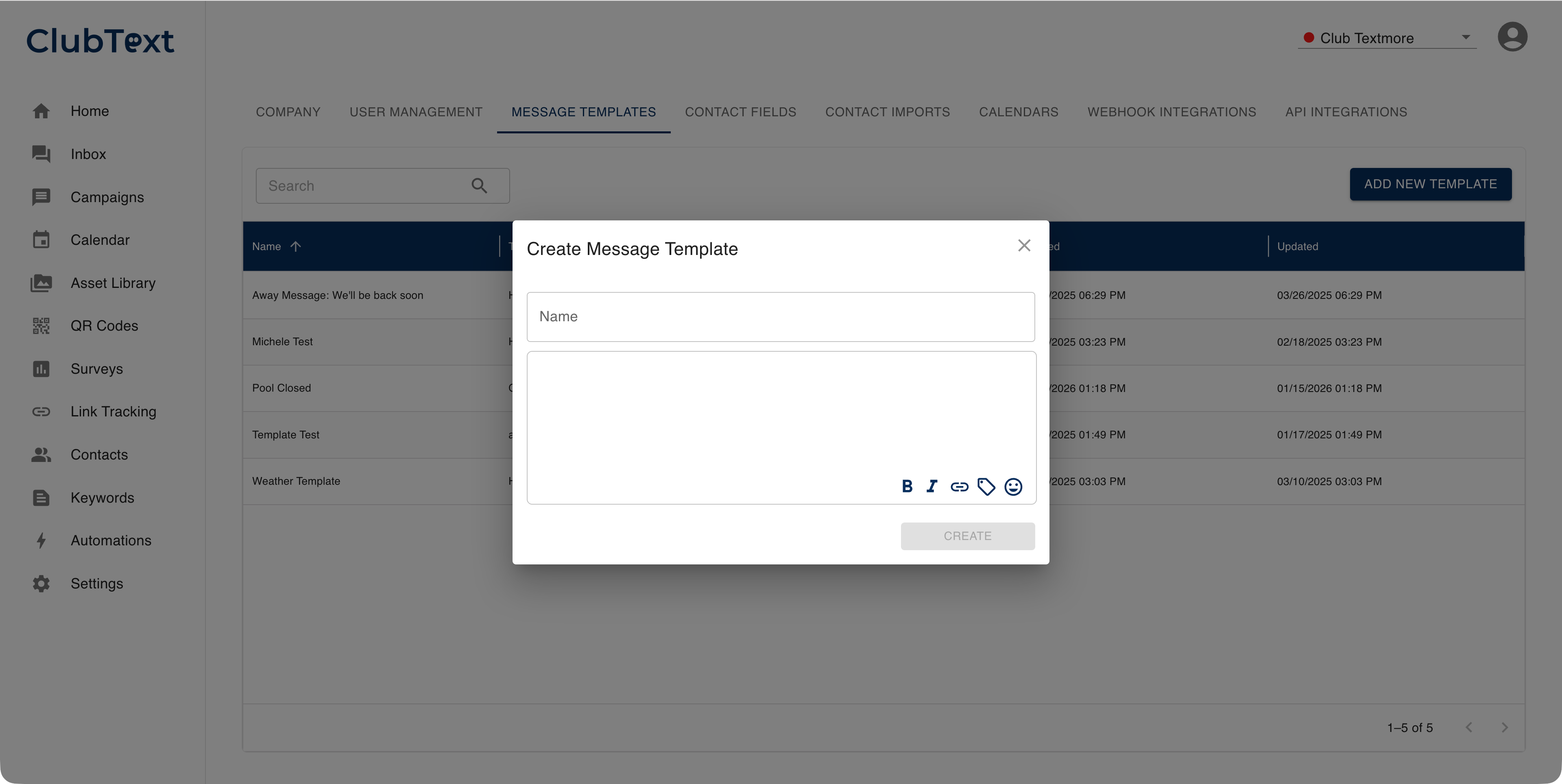Go to Home in sidebar
Image resolution: width=1562 pixels, height=784 pixels.
90,111
